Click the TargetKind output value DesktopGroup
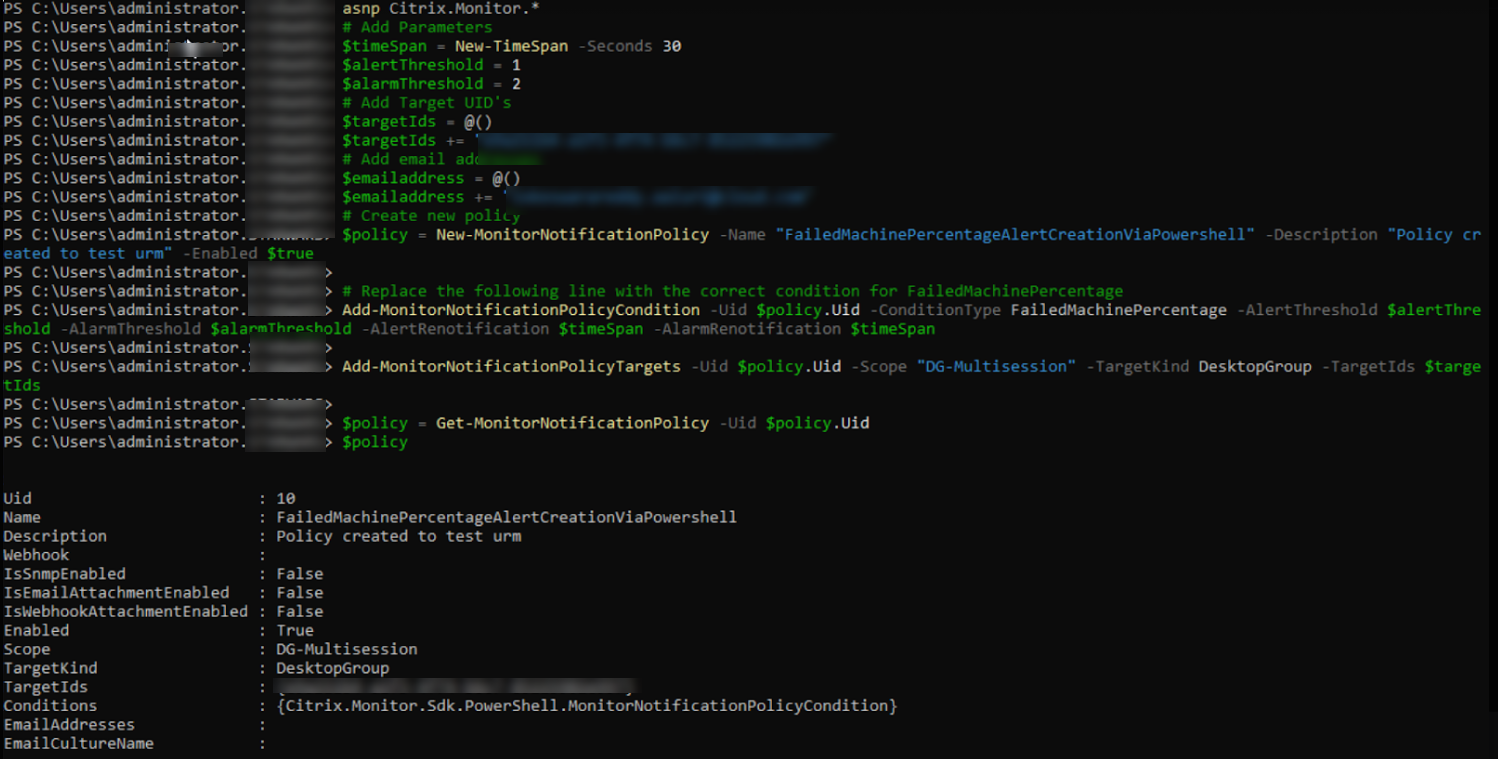Image resolution: width=1498 pixels, height=759 pixels. pos(332,668)
